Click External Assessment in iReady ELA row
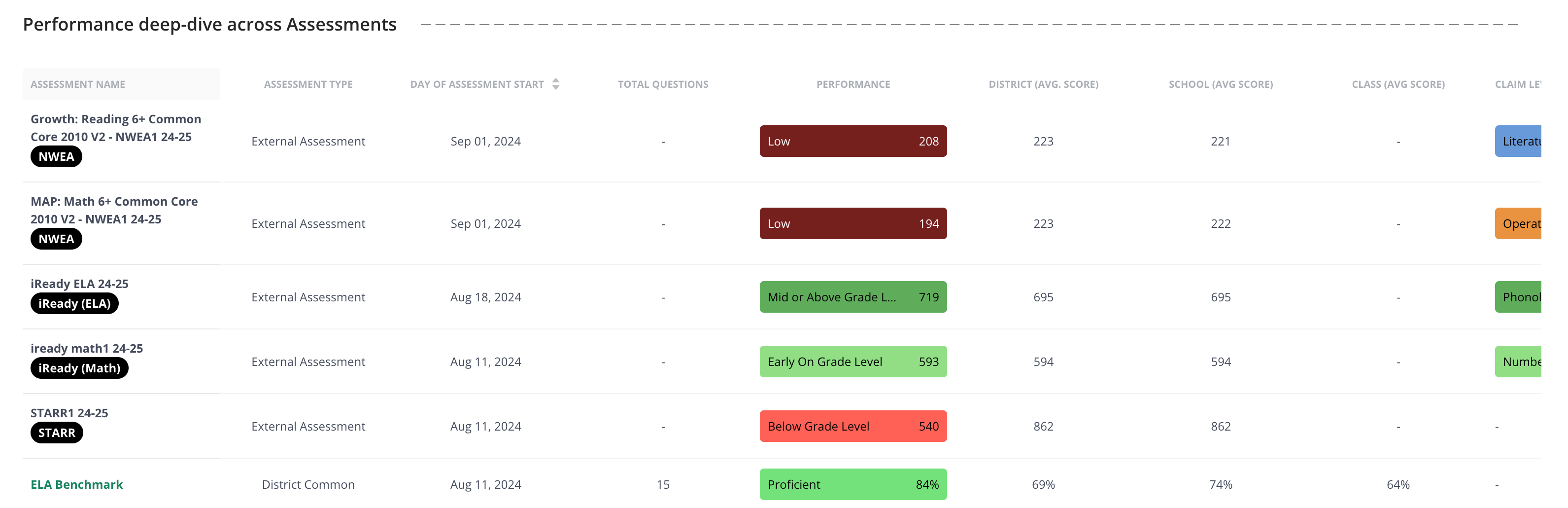 [x=308, y=297]
